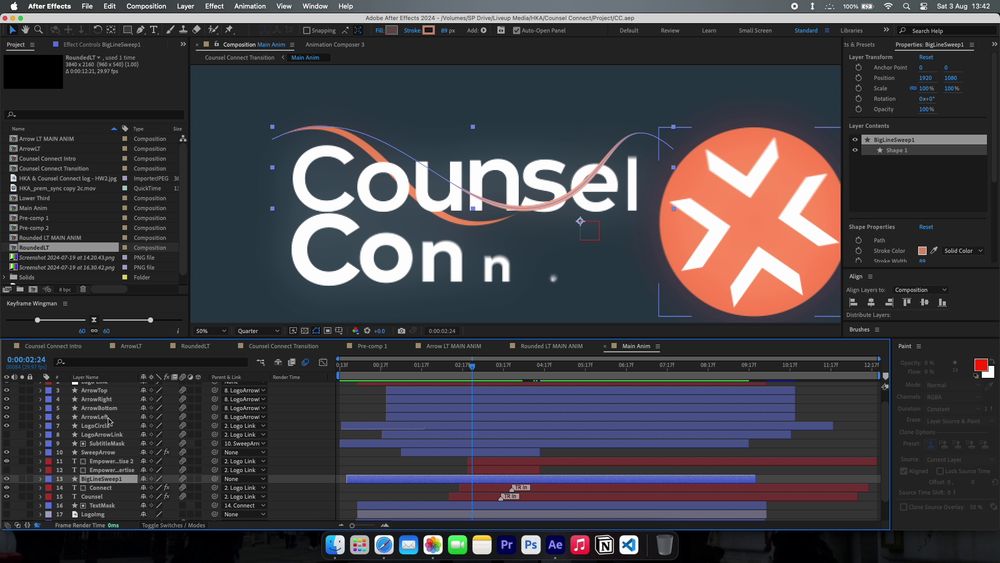This screenshot has width=1000, height=563.
Task: Hide the Counsel text layer eye
Action: [6, 497]
